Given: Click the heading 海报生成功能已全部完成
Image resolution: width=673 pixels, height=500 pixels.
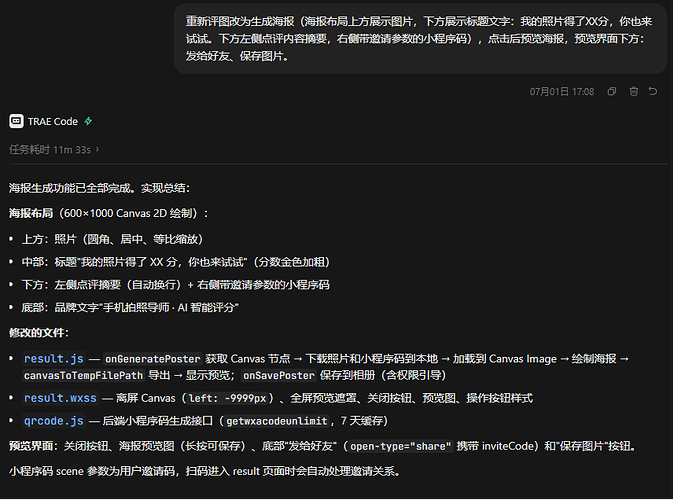Looking at the screenshot, I should (99, 188).
